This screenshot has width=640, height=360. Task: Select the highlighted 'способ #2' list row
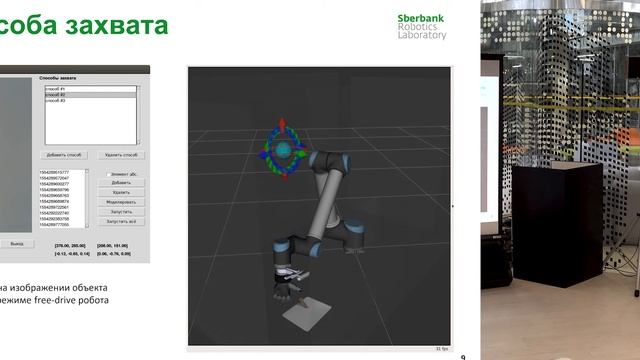click(90, 95)
